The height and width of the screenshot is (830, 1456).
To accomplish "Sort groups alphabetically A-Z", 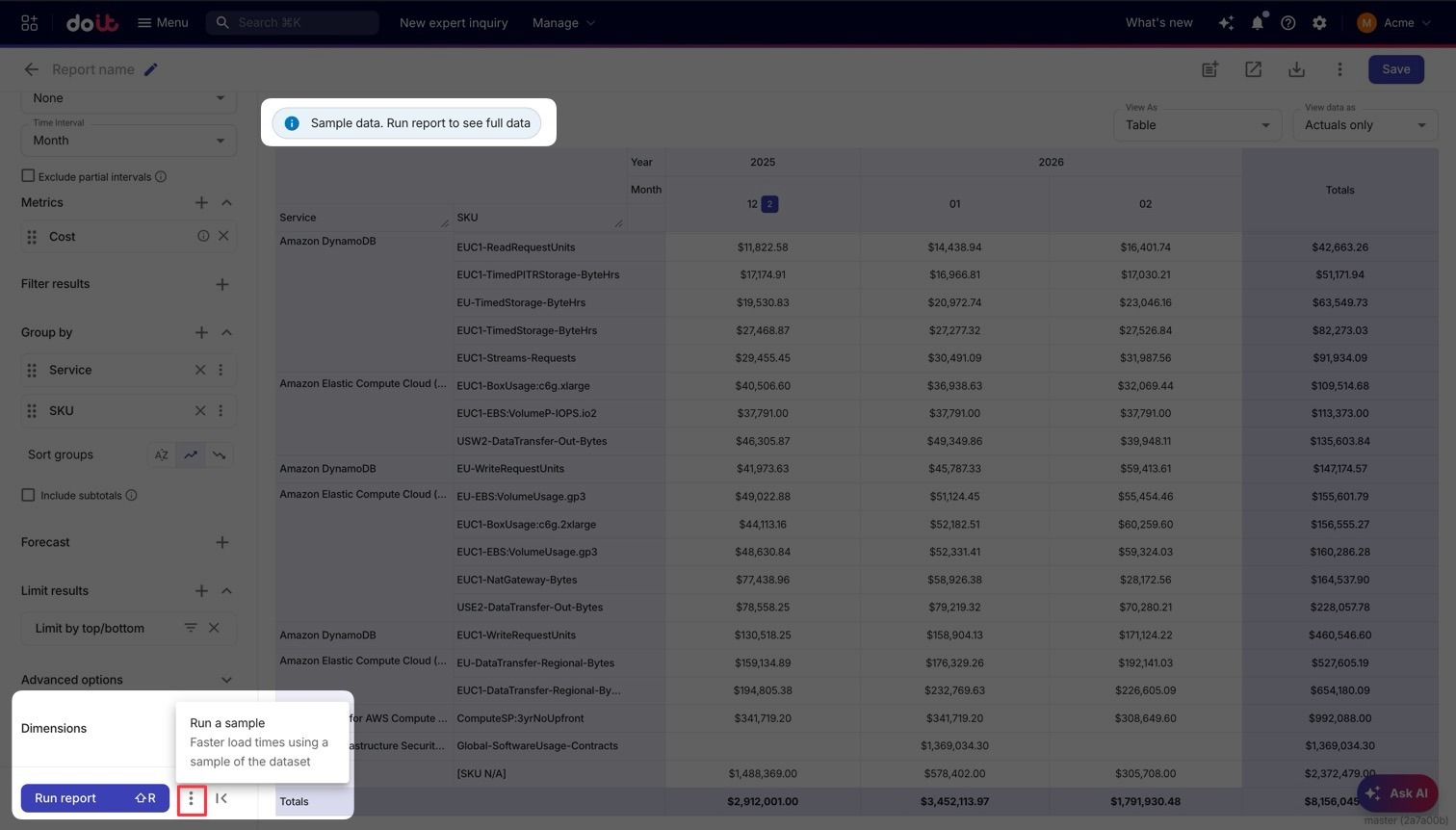I will click(162, 454).
